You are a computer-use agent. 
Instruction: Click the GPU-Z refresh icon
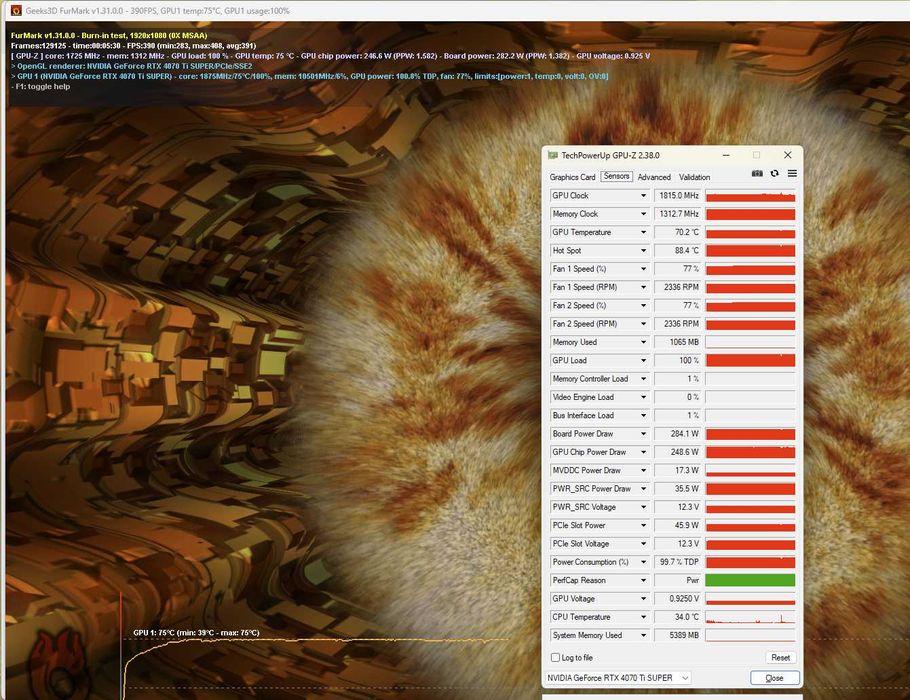774,174
